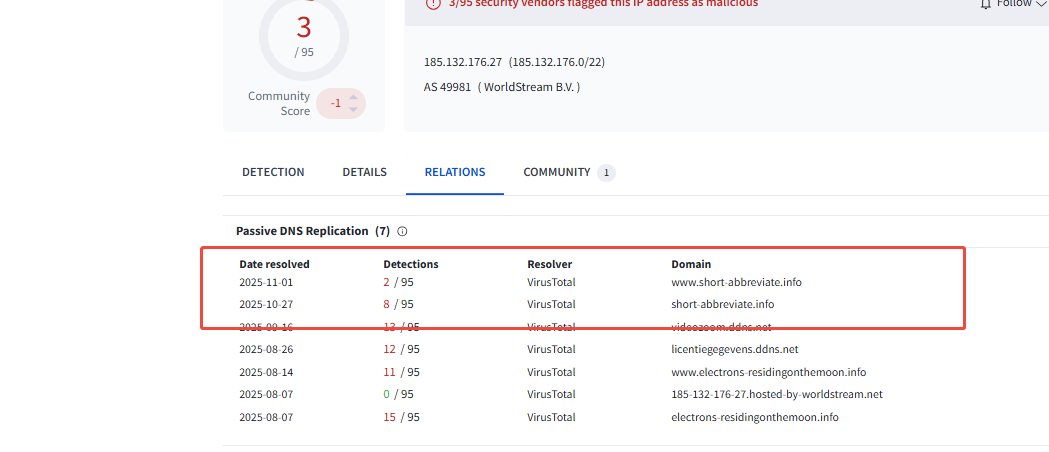
Task: Click the 2025-11-01 date cell
Action: tap(266, 282)
